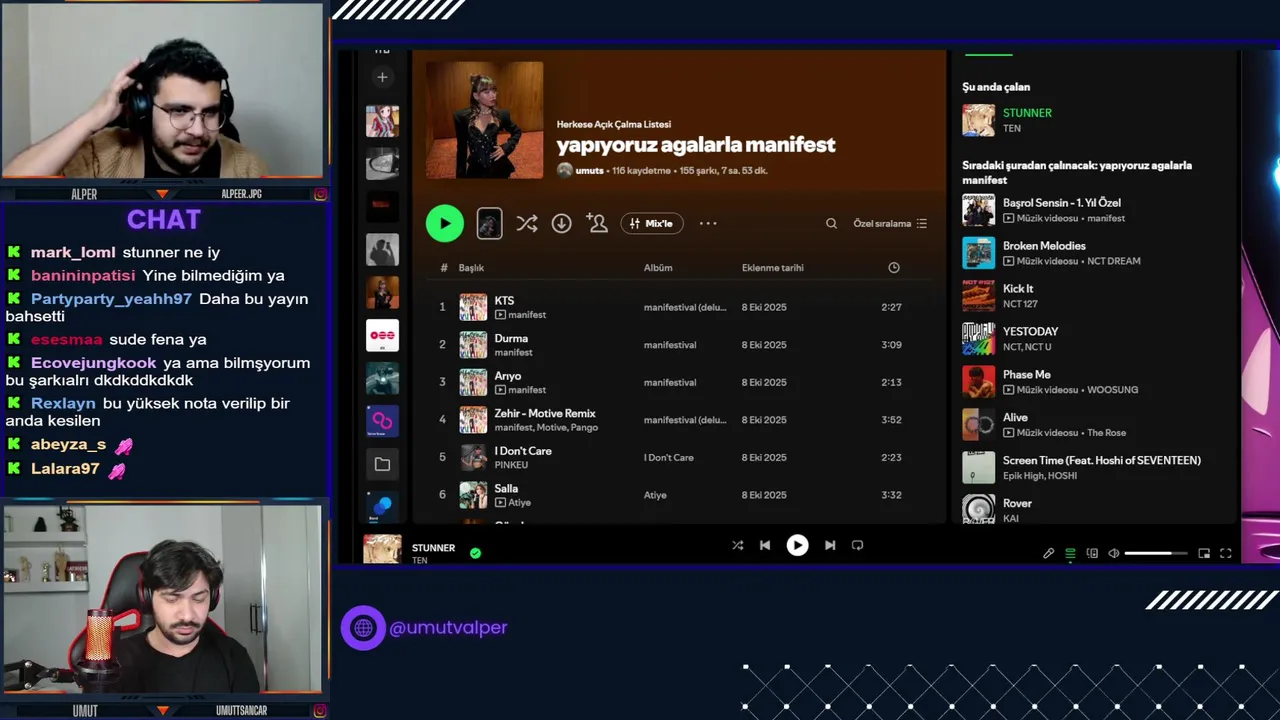1280x720 pixels.
Task: Open the anime-girl cover playlist in the sidebar
Action: 382,121
